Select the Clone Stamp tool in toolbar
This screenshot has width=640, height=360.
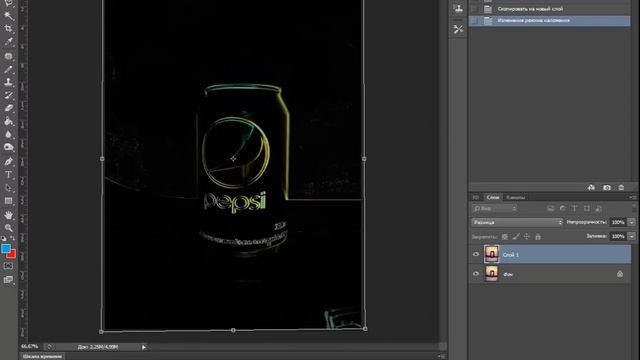coord(8,82)
